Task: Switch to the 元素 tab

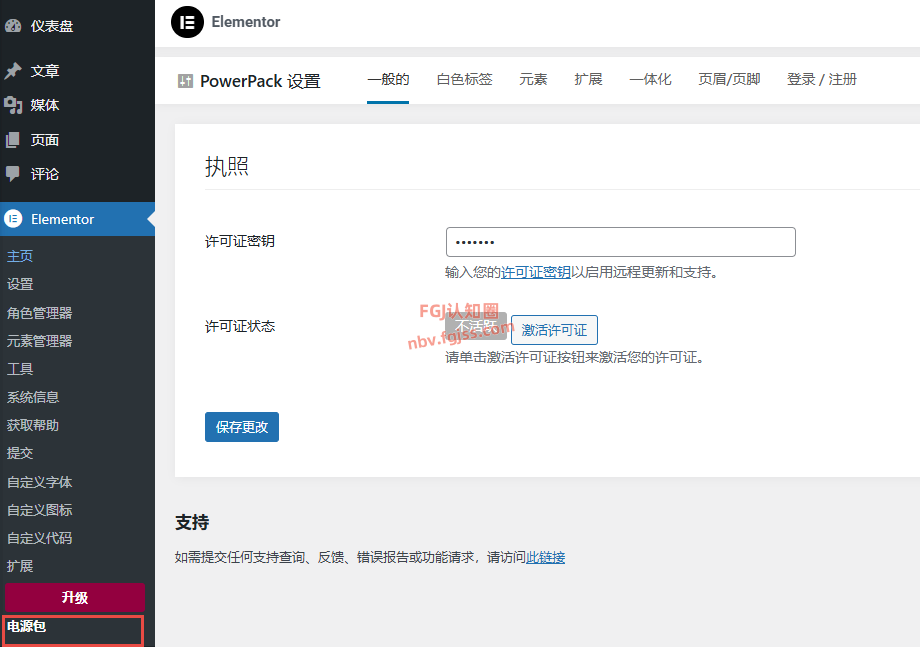Action: click(x=533, y=80)
